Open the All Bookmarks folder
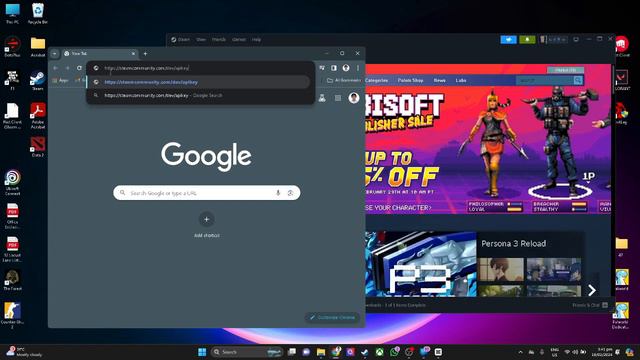 point(344,80)
